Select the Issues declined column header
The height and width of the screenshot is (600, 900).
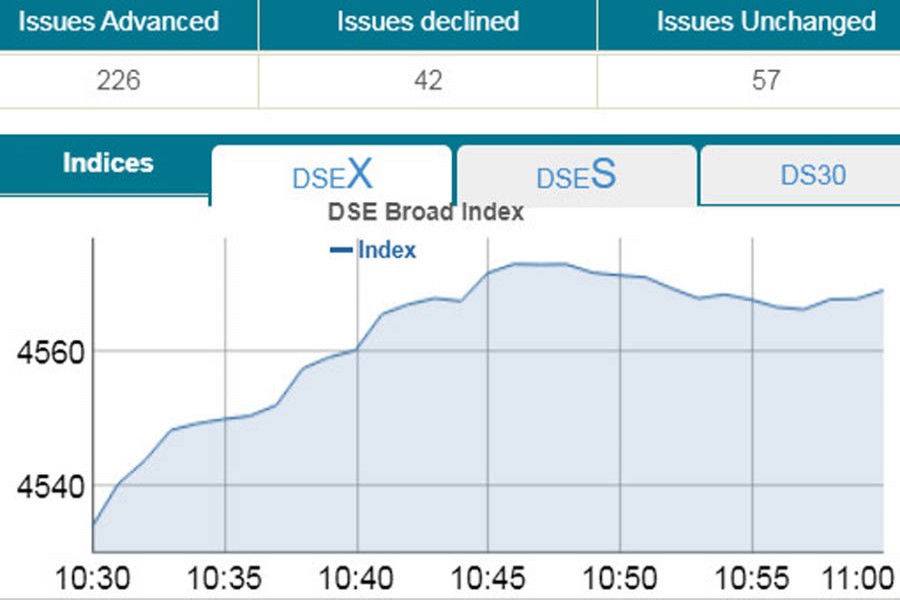tap(427, 22)
